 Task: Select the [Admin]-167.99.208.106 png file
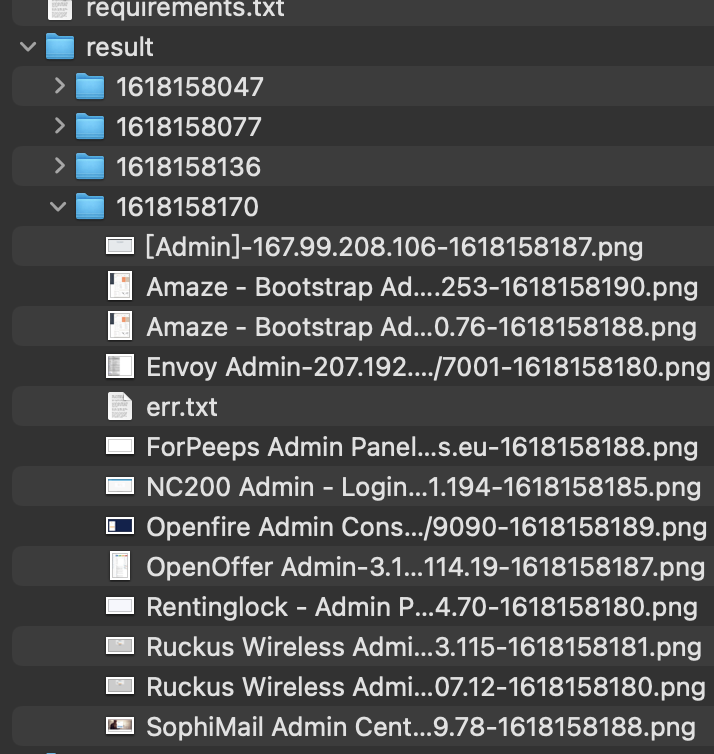coord(393,247)
